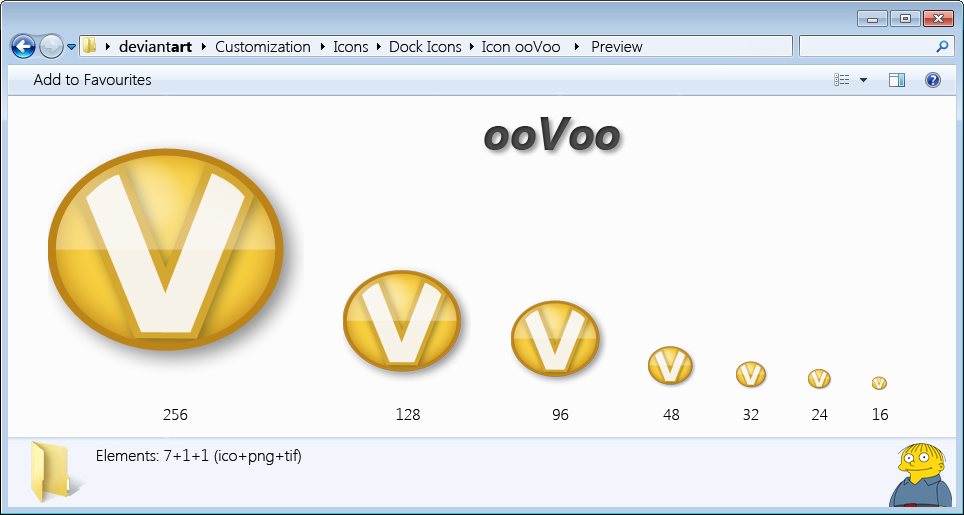
Task: Expand the arrow before Icon ooVoo
Action: tap(472, 47)
